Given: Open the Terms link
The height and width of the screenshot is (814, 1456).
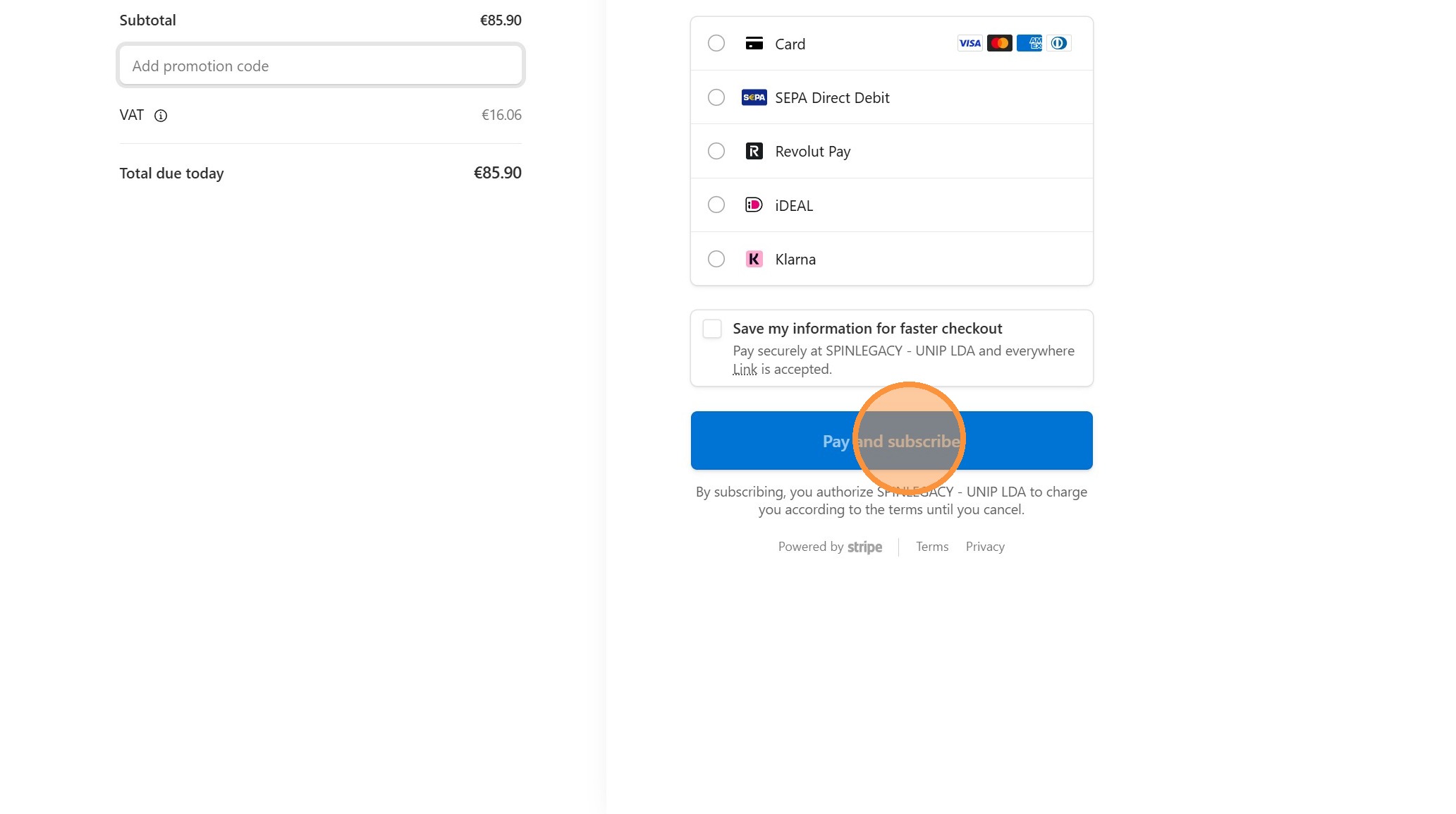Looking at the screenshot, I should coord(931,547).
